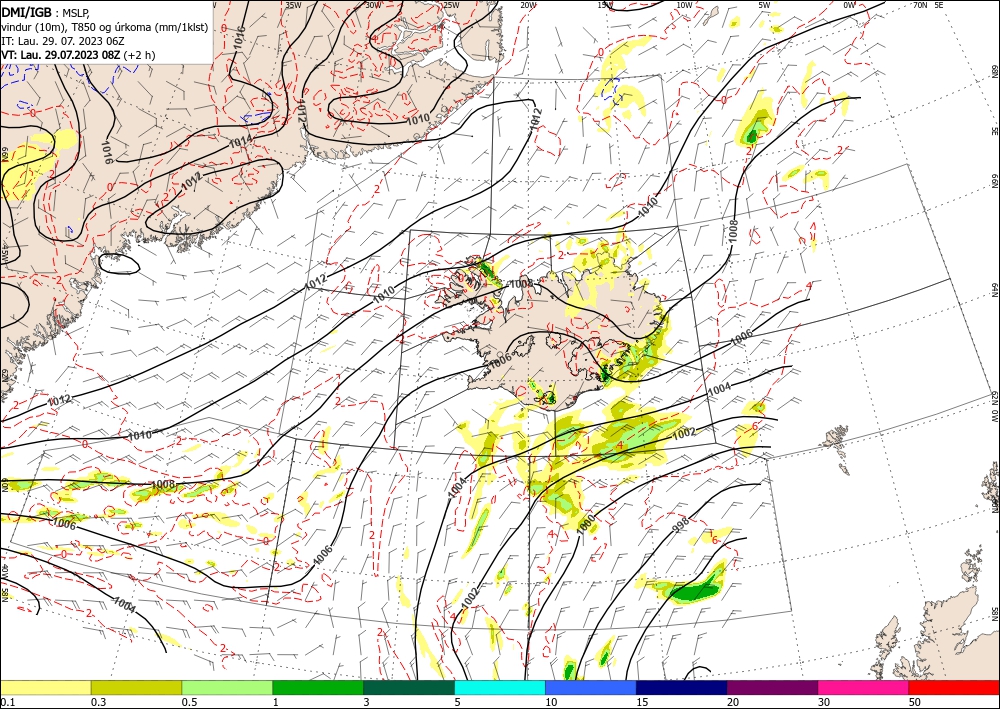Viewport: 1000px width, 709px height.
Task: Click the 'IT: Lau. 29. 07. 2023 06Z' line
Action: pos(62,41)
